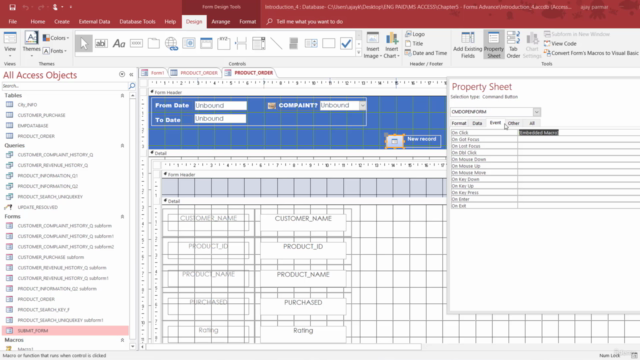Choose the Navigation Control tool
The height and width of the screenshot is (360, 640).
coord(207,43)
